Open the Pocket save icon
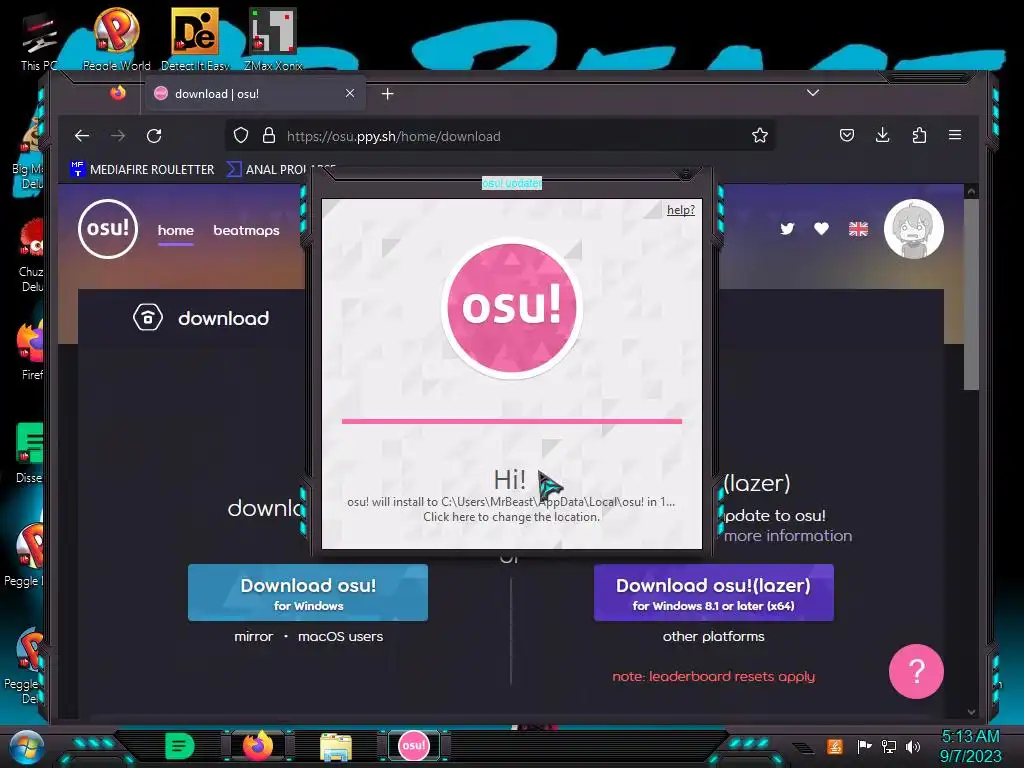Screen dimensions: 1024x768 click(x=847, y=135)
